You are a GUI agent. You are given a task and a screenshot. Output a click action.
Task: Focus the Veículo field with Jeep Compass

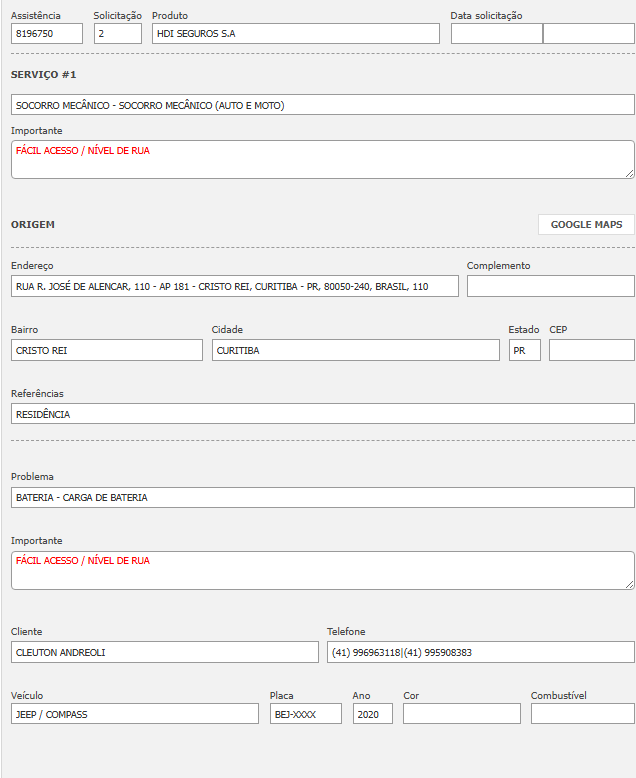point(134,714)
